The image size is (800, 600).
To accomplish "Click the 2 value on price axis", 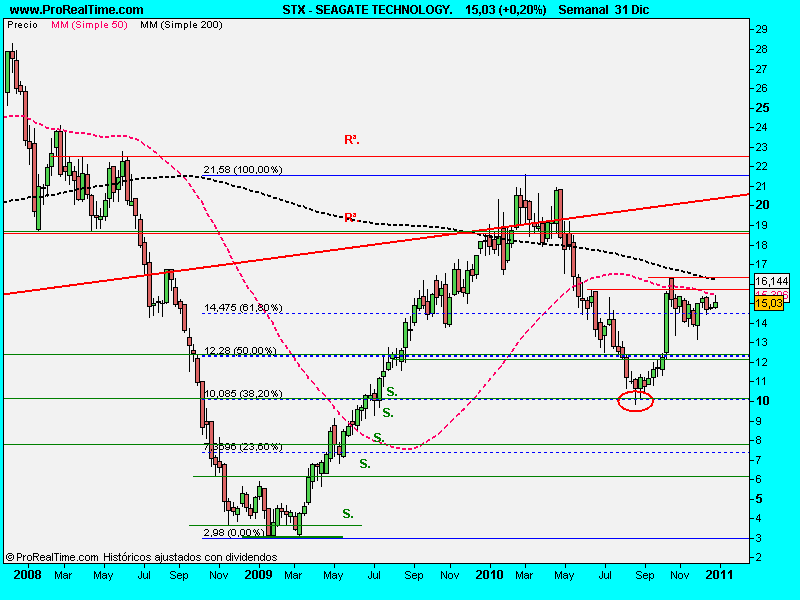I will (x=759, y=558).
